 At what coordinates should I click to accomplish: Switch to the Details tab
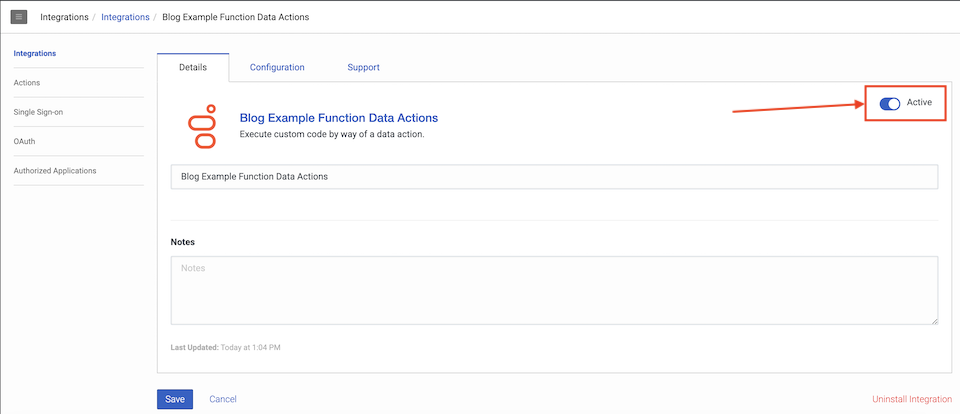pos(193,67)
